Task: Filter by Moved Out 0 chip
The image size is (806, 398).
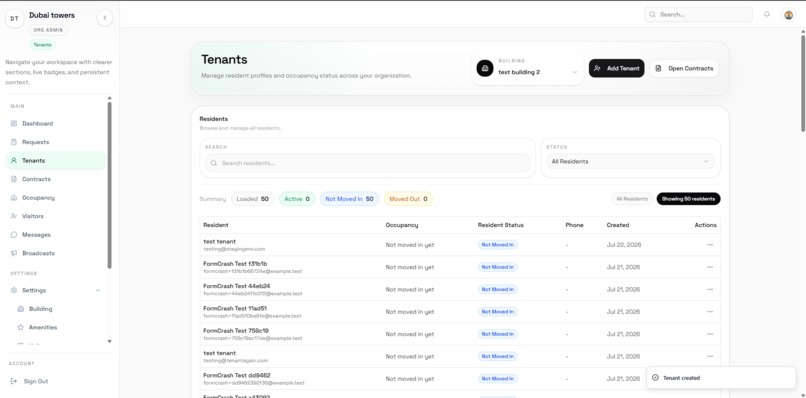Action: 408,199
